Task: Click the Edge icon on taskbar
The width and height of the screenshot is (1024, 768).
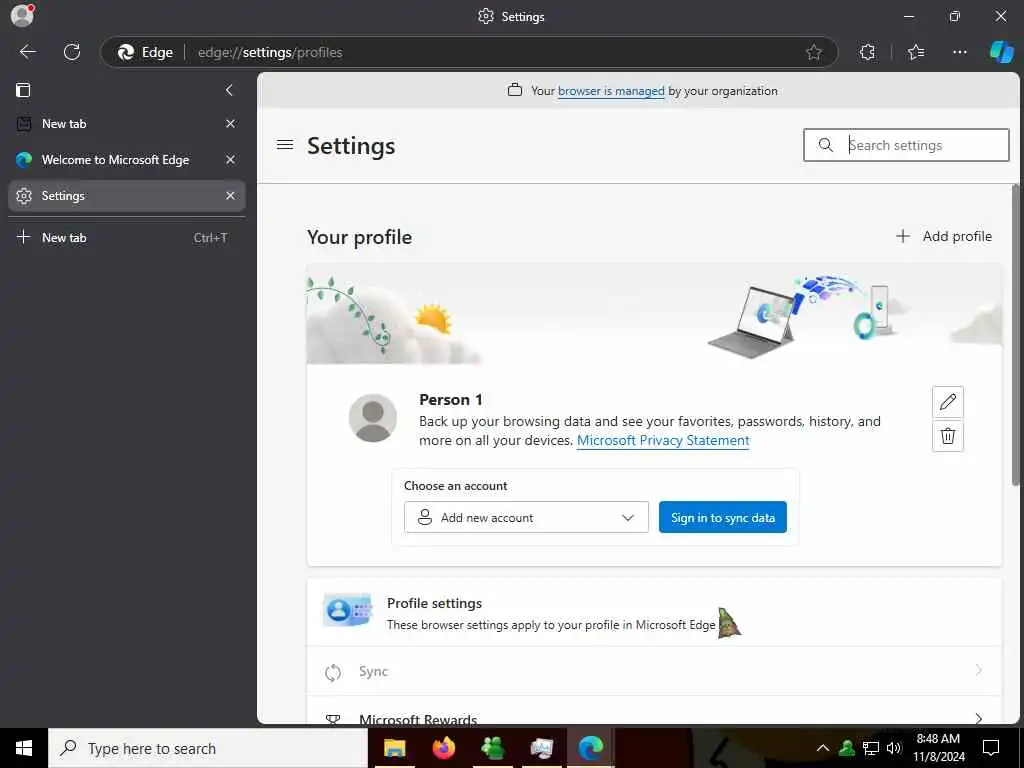Action: coord(590,748)
